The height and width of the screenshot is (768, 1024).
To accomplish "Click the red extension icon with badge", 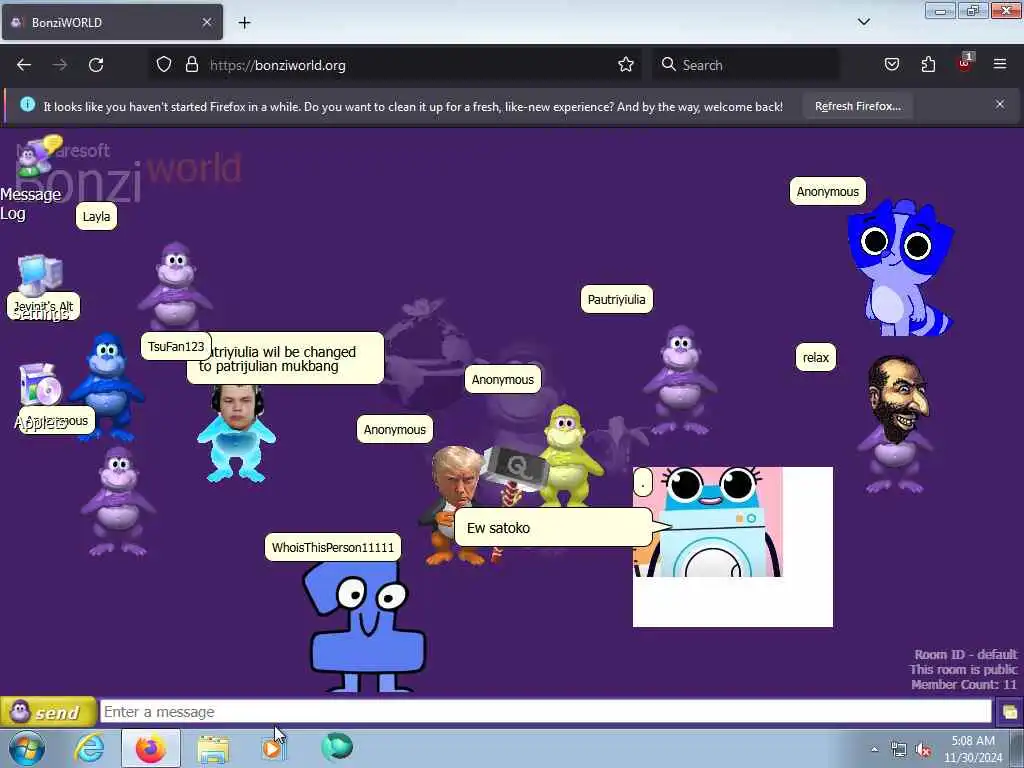I will [x=965, y=63].
